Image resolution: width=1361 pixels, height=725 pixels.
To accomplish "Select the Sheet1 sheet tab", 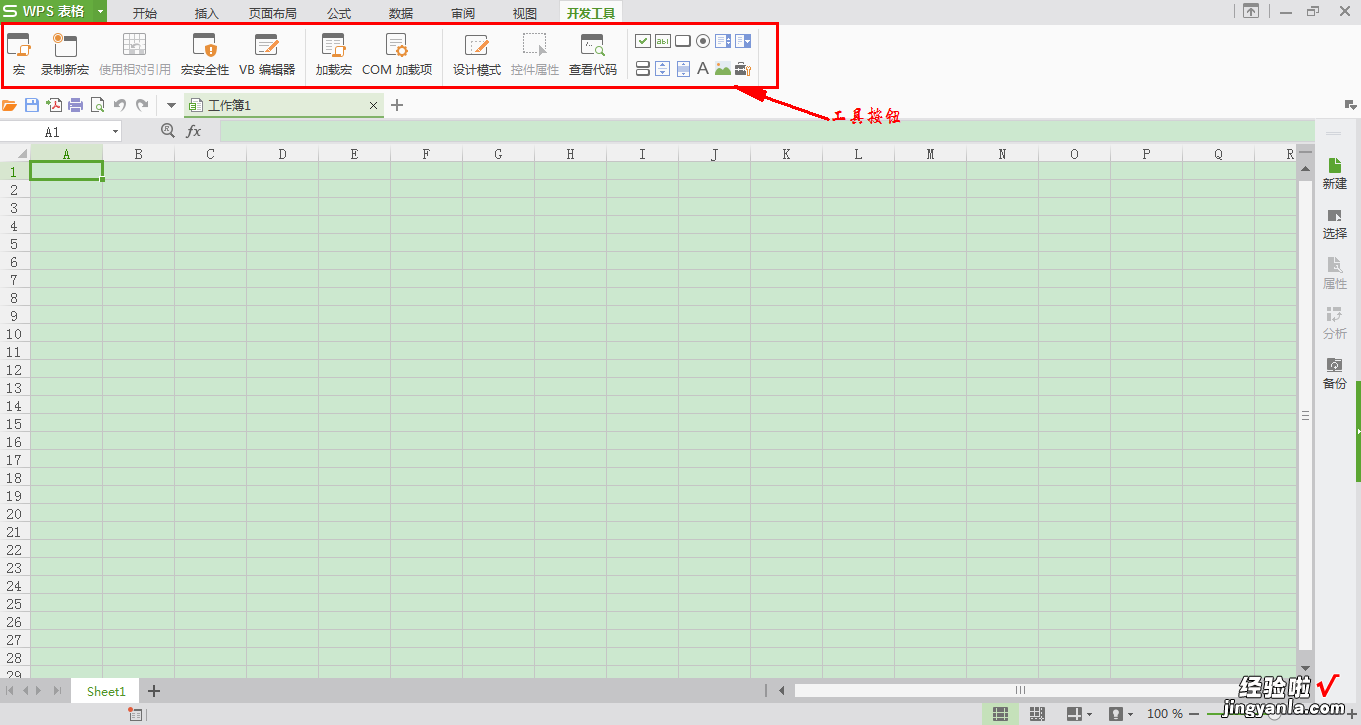I will [106, 691].
